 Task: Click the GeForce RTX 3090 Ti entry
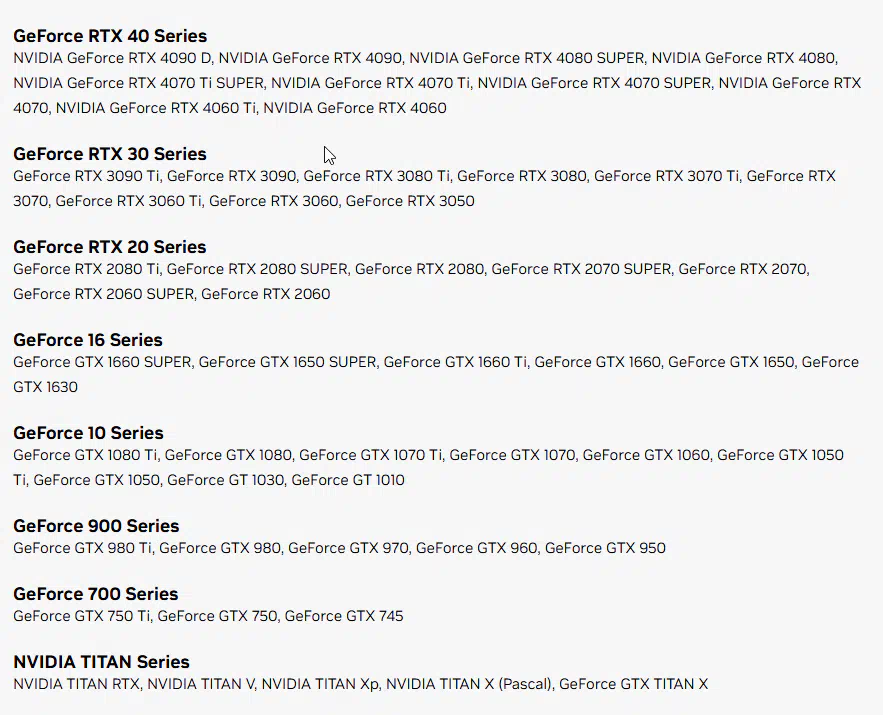point(86,176)
